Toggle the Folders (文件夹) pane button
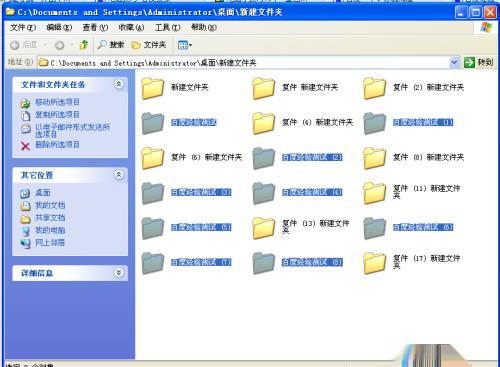500x367 pixels. pyautogui.click(x=149, y=45)
